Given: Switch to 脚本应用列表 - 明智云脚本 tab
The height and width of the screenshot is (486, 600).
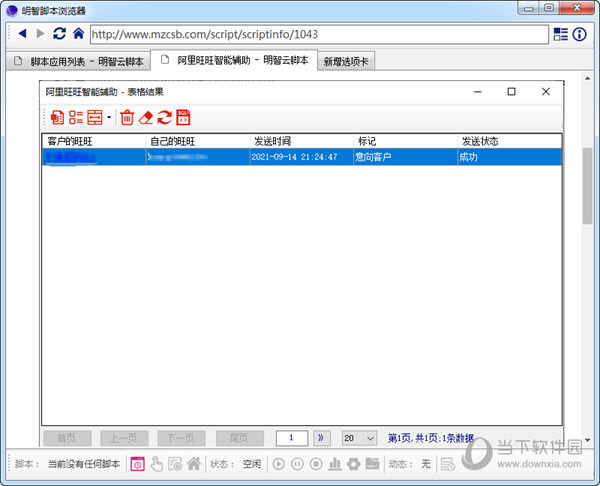Looking at the screenshot, I should pos(78,61).
